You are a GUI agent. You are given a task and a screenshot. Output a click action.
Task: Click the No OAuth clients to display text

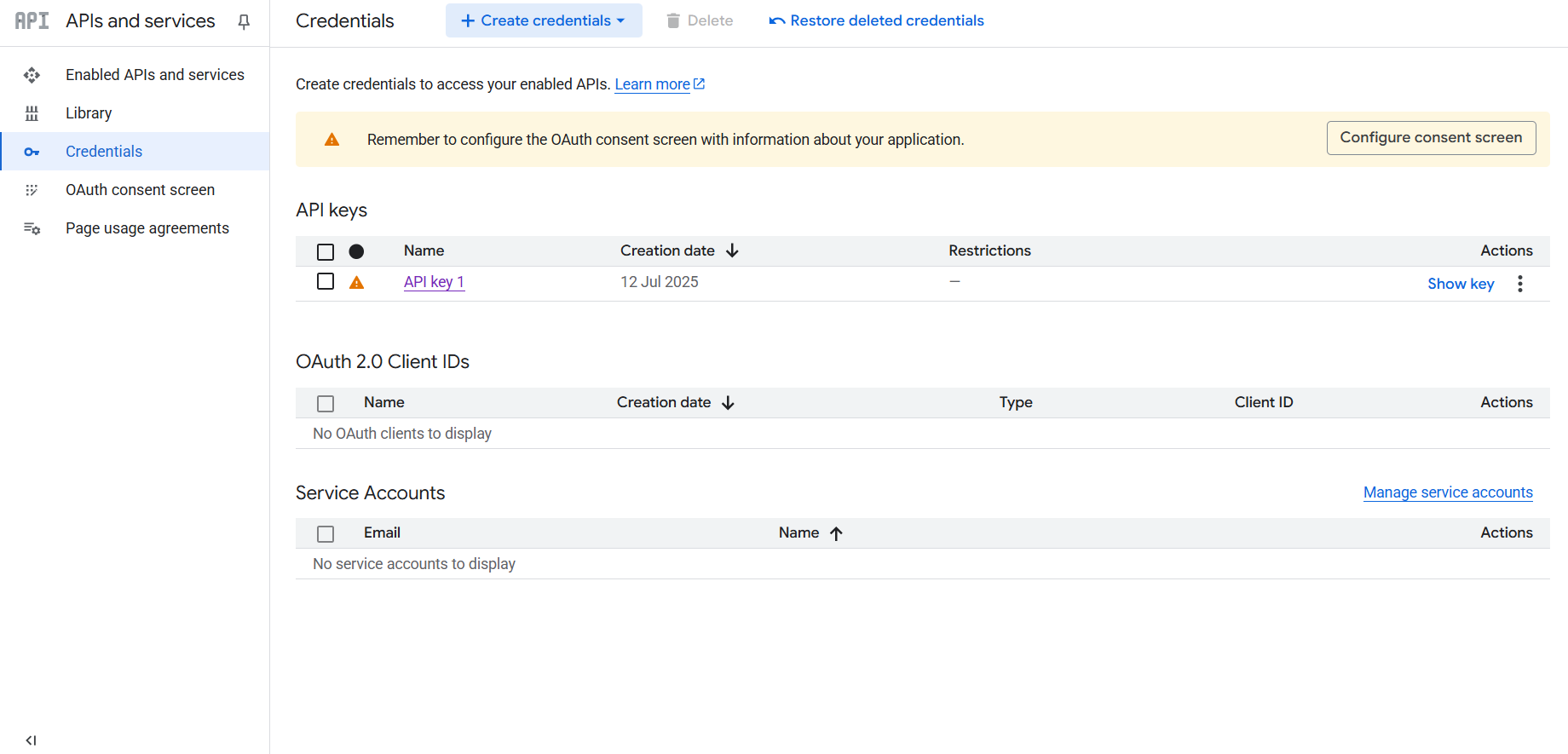tap(402, 434)
